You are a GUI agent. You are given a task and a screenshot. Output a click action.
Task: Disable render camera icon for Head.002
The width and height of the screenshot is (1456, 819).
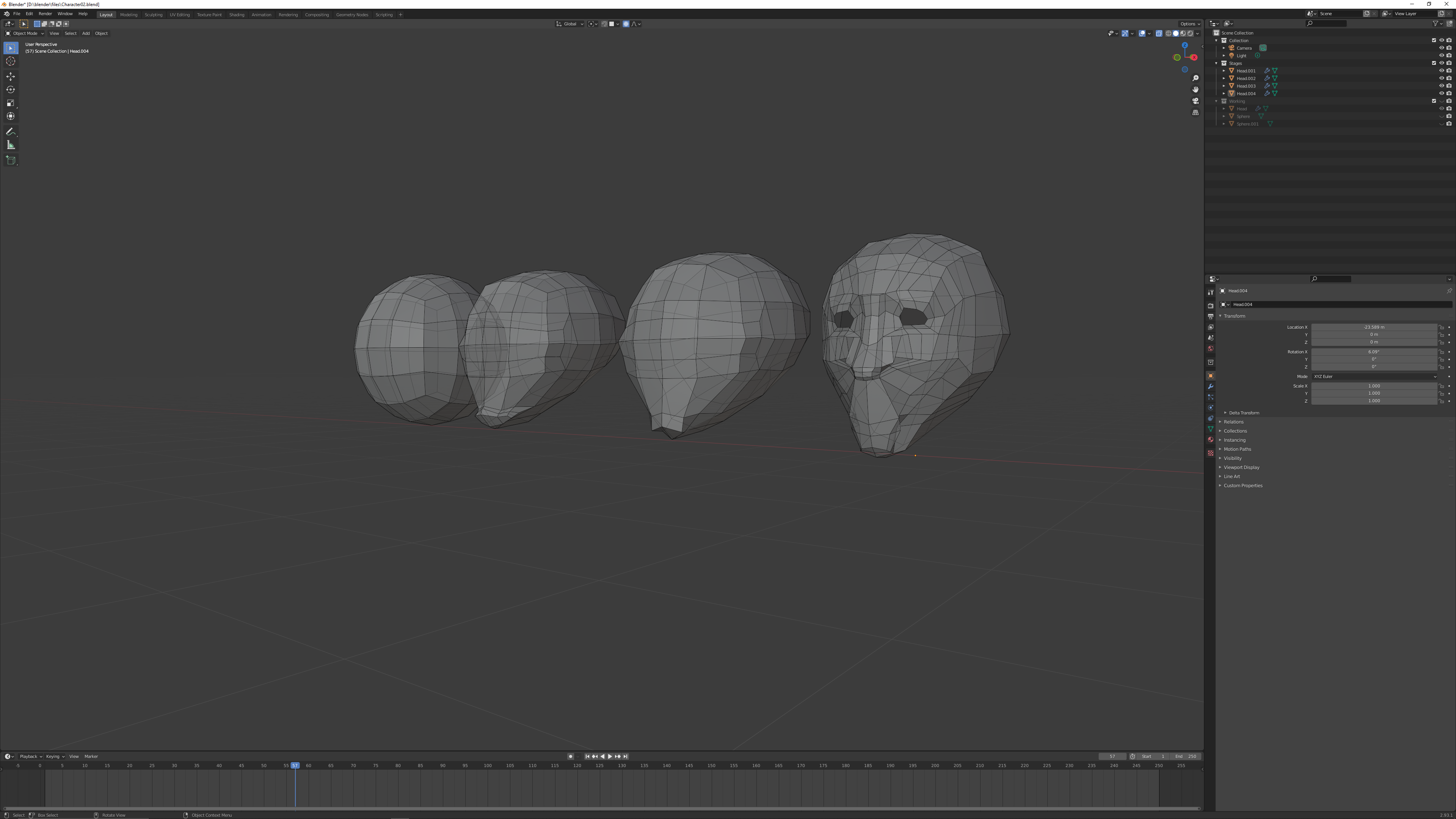pyautogui.click(x=1449, y=78)
